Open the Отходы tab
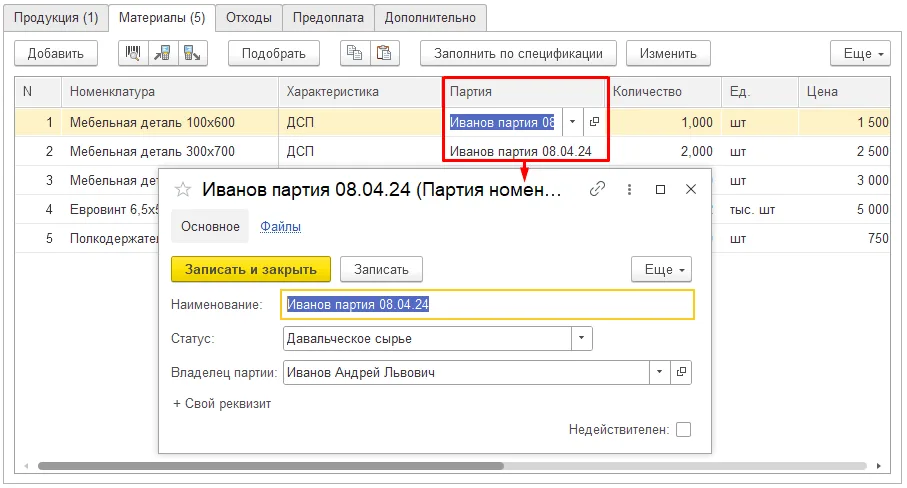The image size is (907, 488). click(249, 18)
